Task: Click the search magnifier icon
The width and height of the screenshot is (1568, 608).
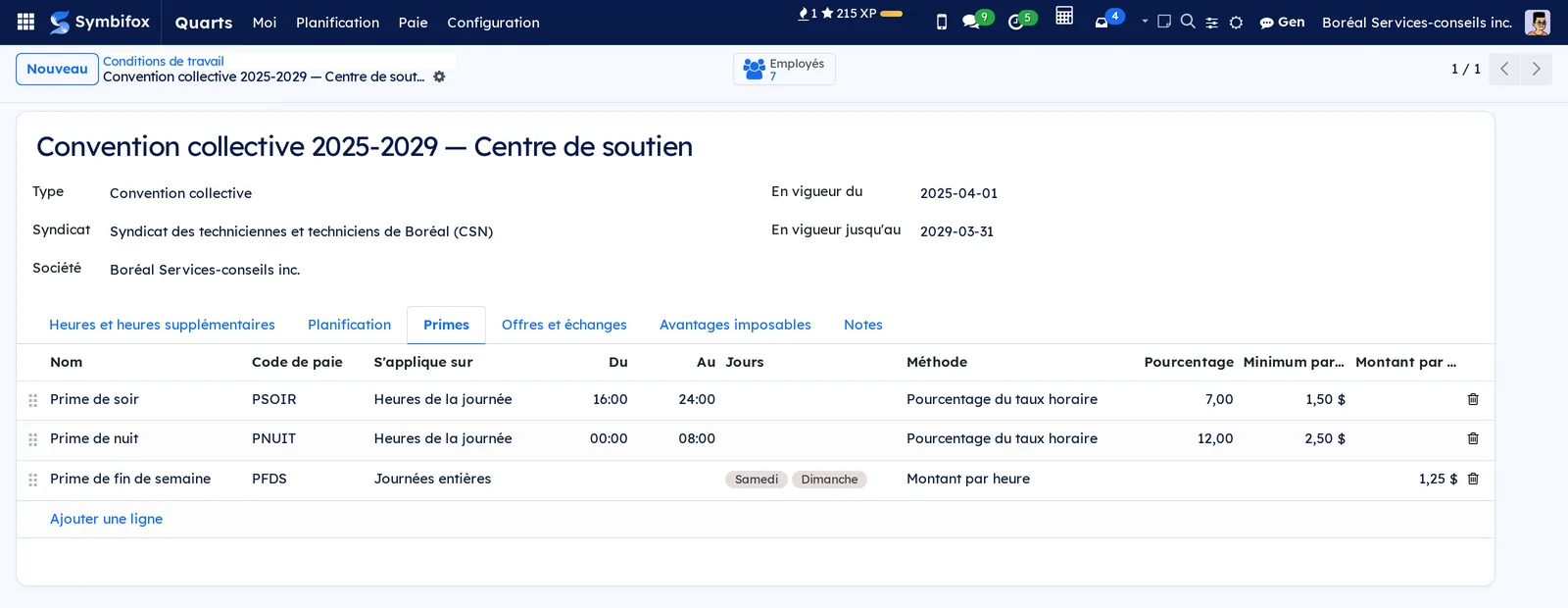Action: click(1188, 21)
